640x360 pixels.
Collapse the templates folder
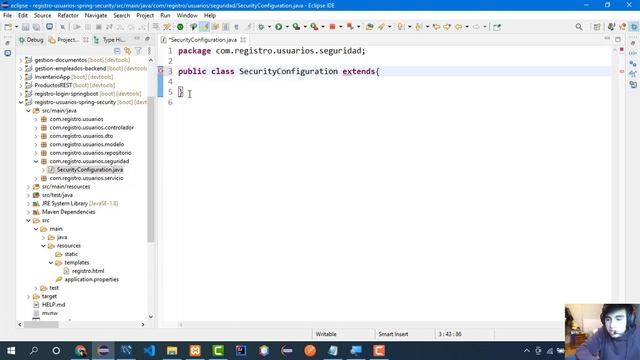coord(51,262)
